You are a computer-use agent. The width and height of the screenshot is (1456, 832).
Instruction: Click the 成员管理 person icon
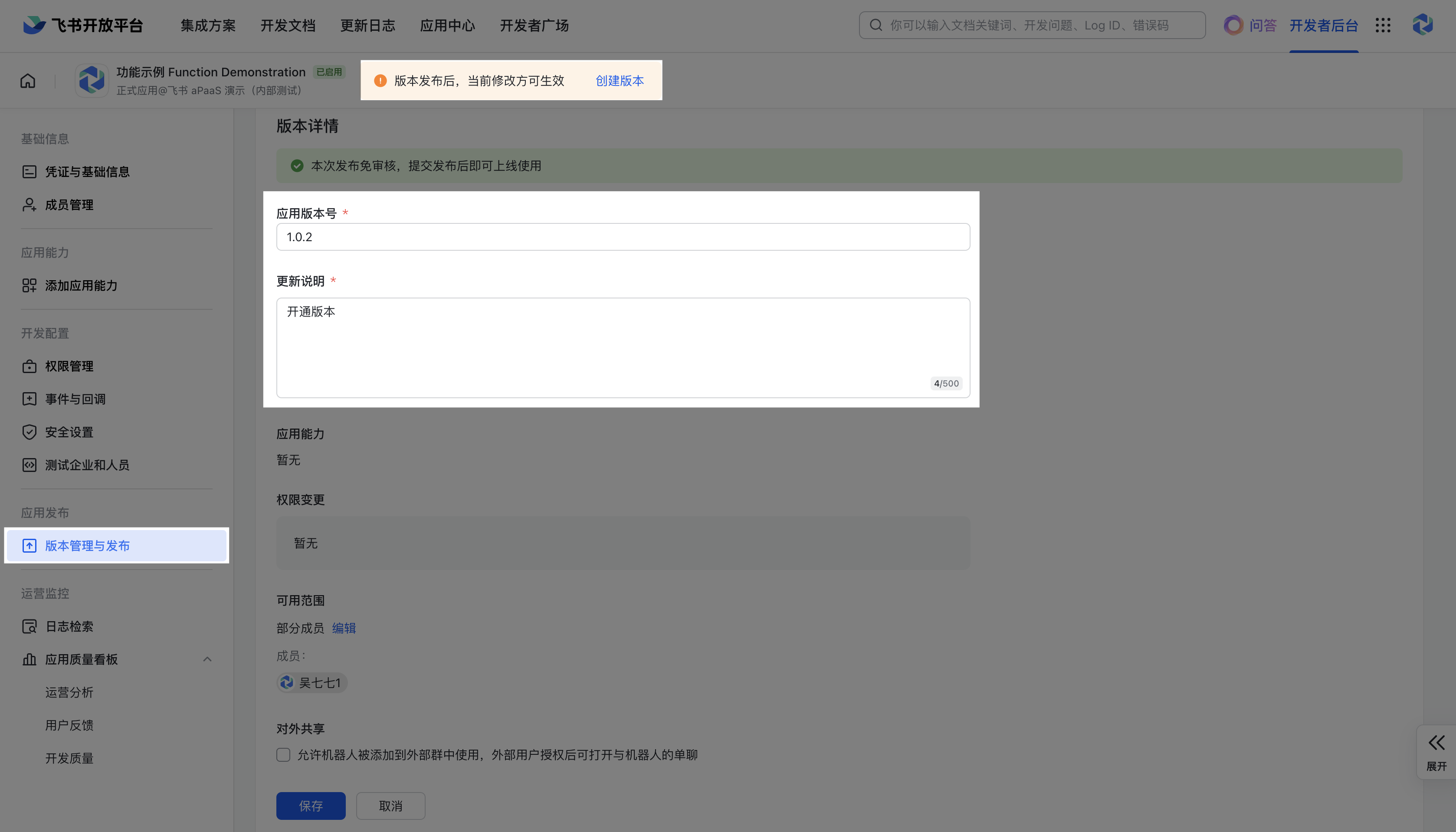[29, 205]
